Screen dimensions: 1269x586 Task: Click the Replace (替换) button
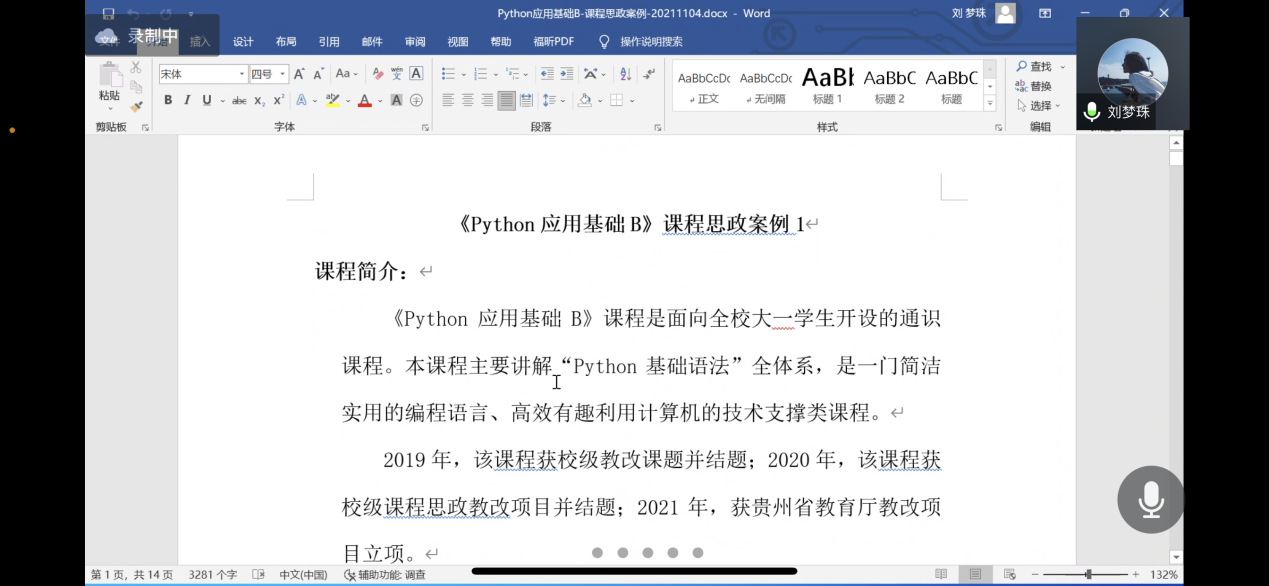pyautogui.click(x=1034, y=86)
